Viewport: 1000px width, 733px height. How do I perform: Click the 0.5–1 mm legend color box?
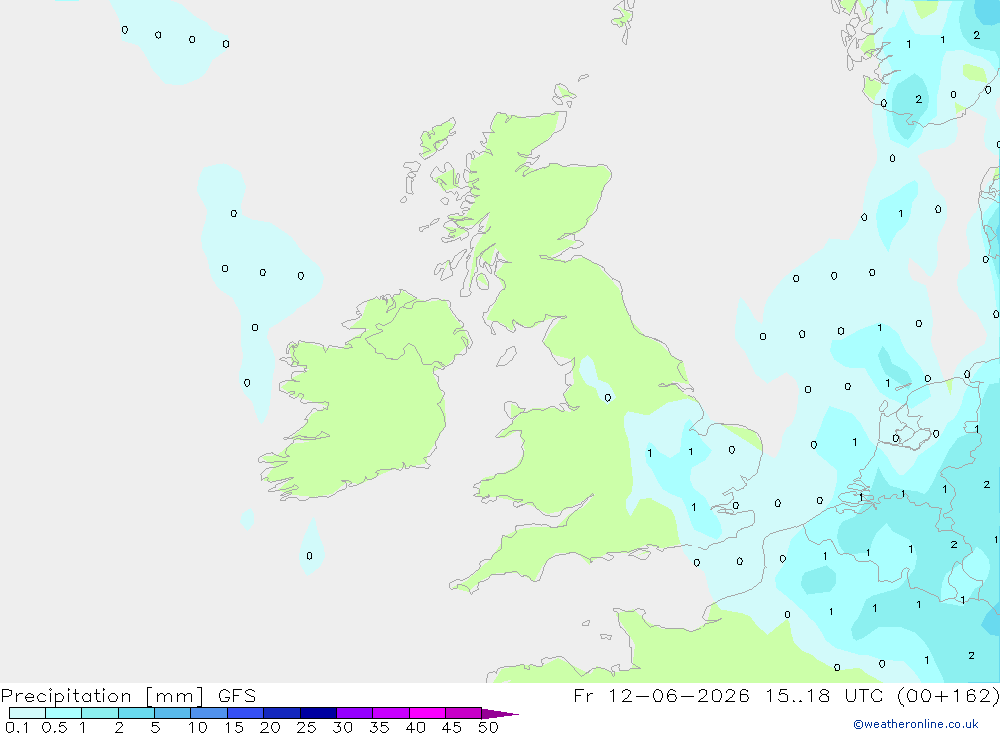click(63, 713)
